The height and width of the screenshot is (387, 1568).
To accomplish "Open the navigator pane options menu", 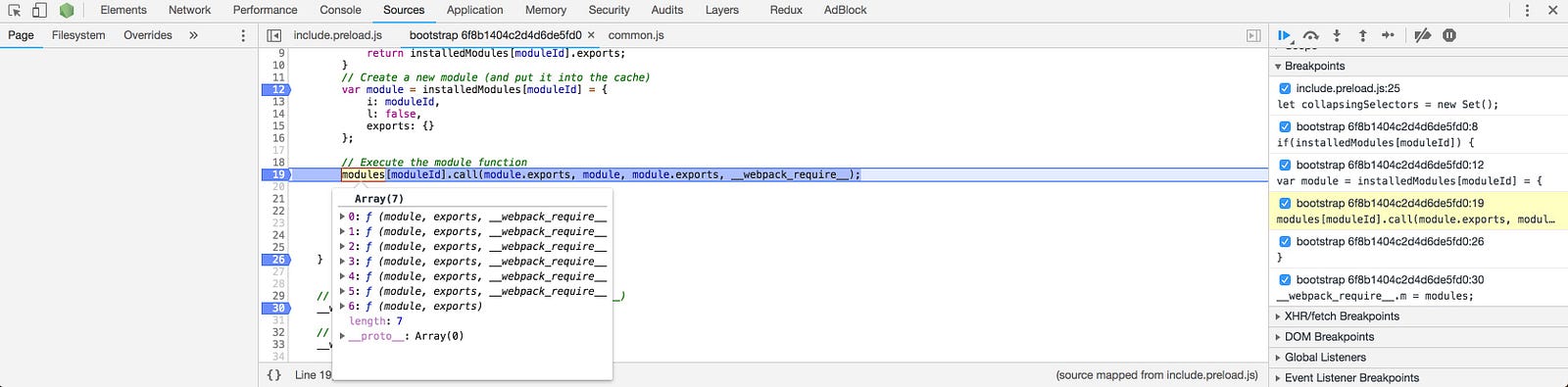I will point(243,35).
